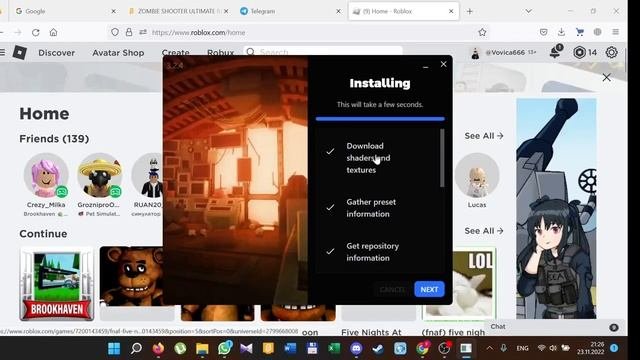Open the Discover page

tap(57, 53)
